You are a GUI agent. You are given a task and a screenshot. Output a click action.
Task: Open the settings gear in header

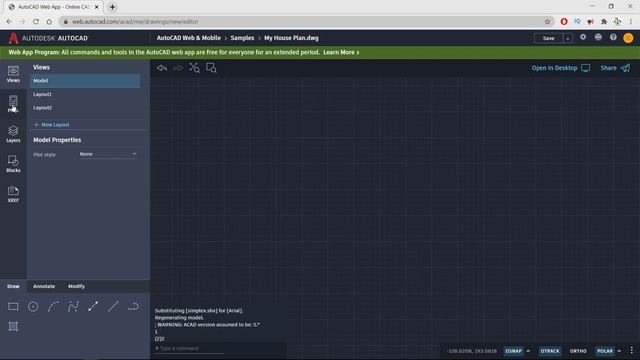point(583,37)
